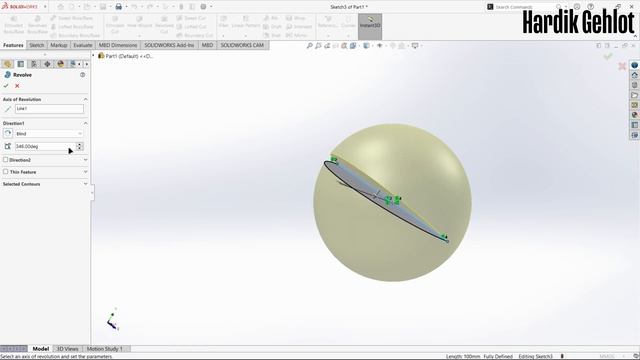Open the ConfigurationManager tab icon
640x360 pixels.
pos(34,64)
